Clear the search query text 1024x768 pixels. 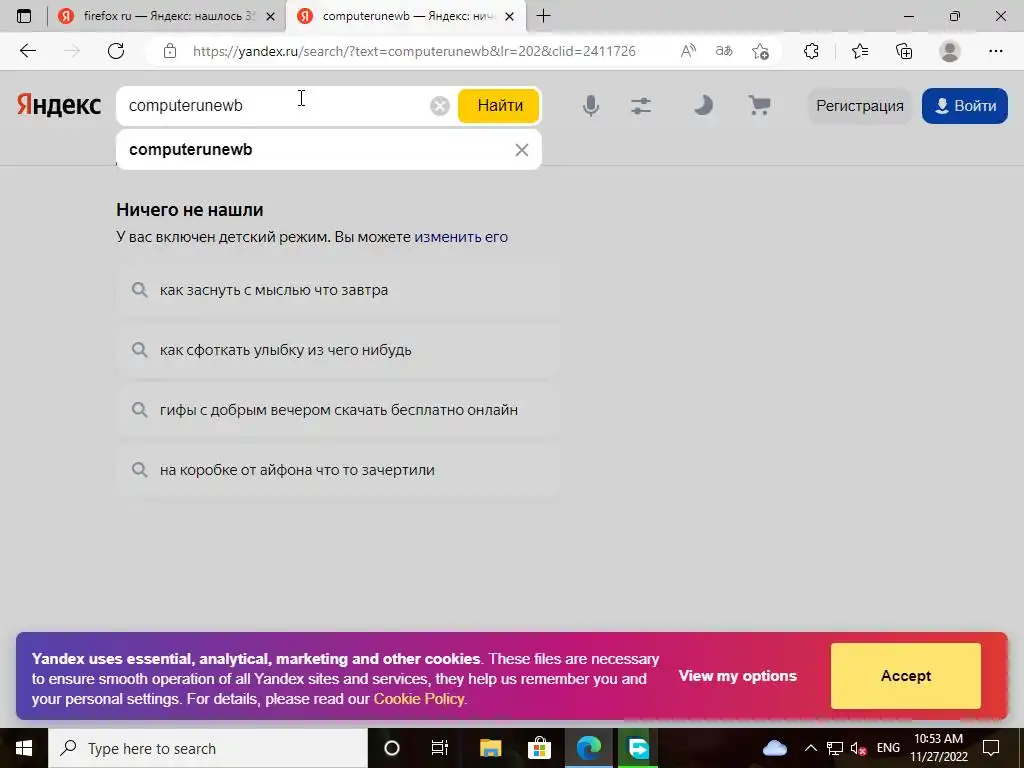point(440,106)
